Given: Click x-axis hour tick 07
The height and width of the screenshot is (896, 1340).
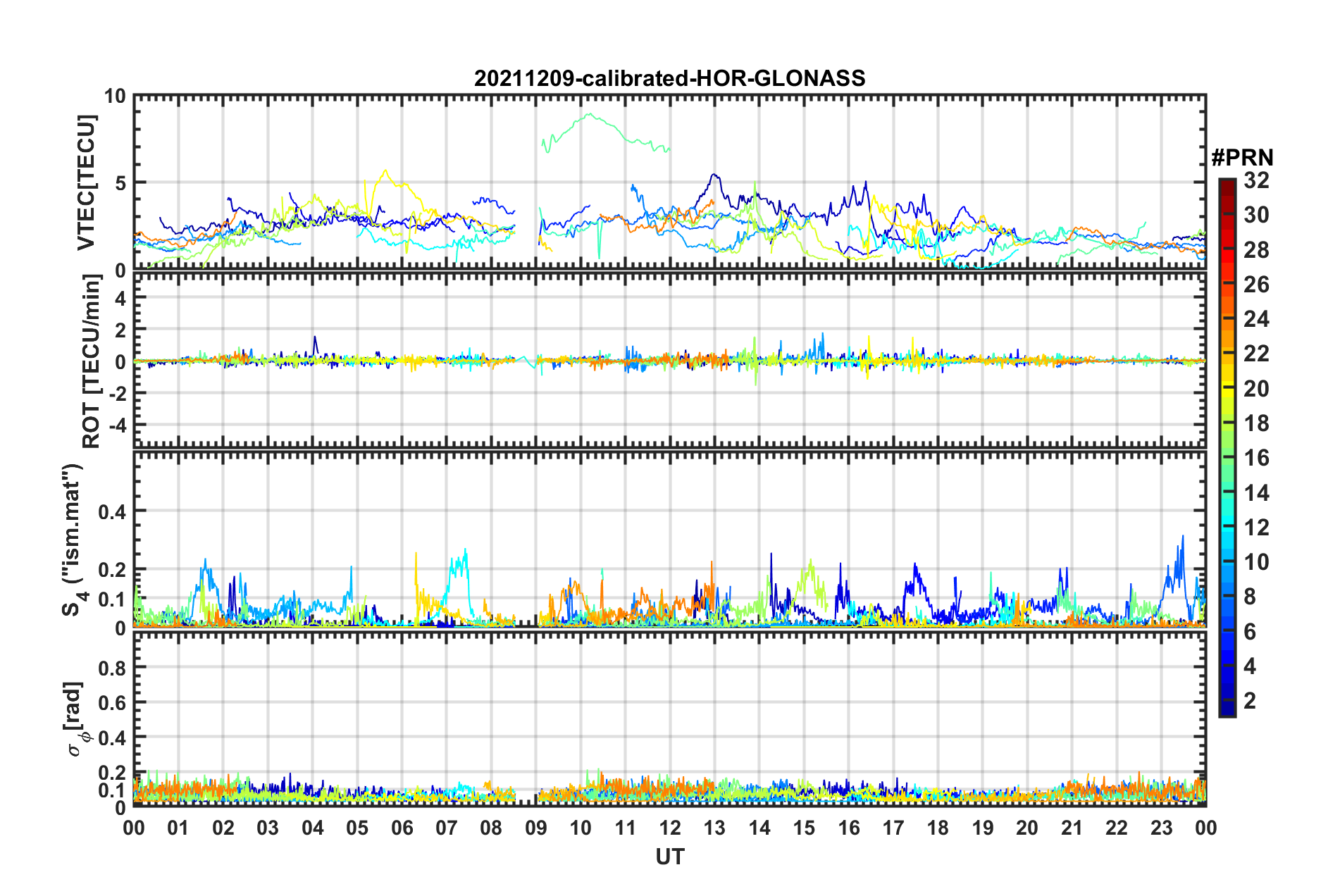Looking at the screenshot, I should (x=447, y=828).
